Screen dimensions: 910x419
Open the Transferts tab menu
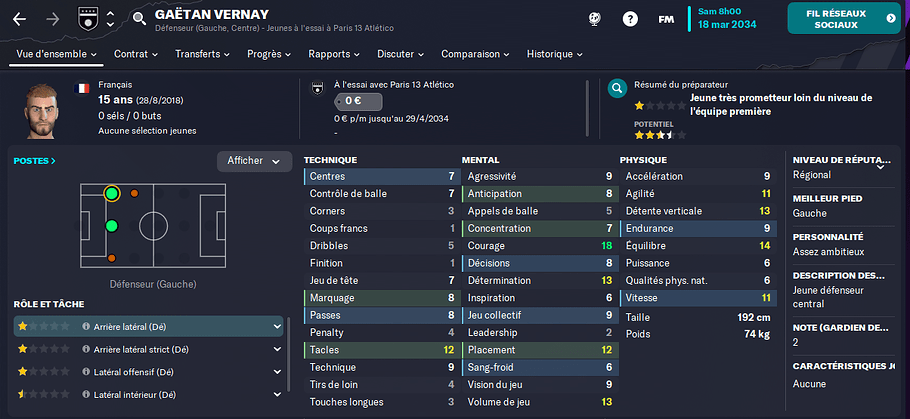pyautogui.click(x=202, y=54)
